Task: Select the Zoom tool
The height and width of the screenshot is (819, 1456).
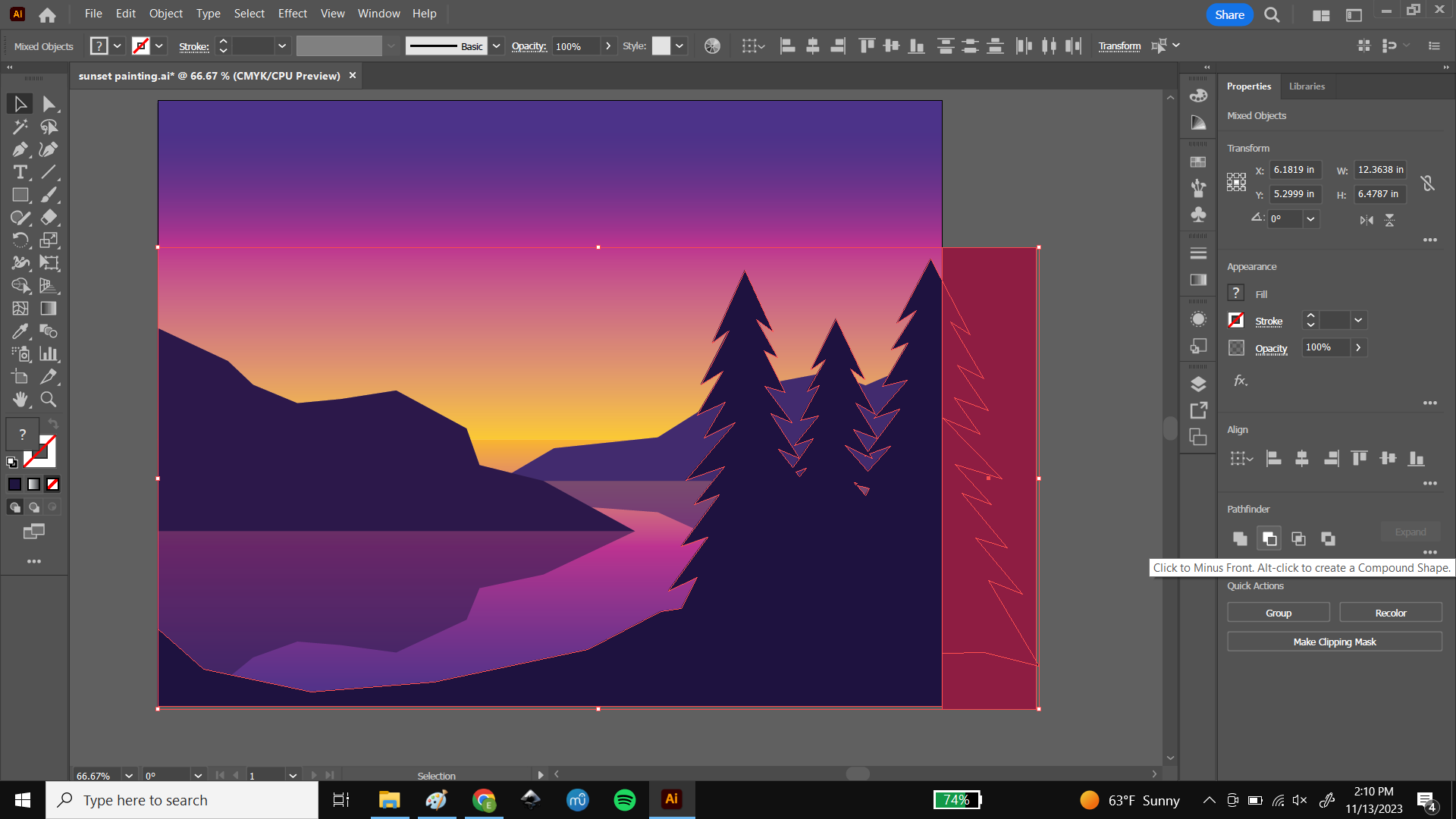Action: tap(49, 400)
